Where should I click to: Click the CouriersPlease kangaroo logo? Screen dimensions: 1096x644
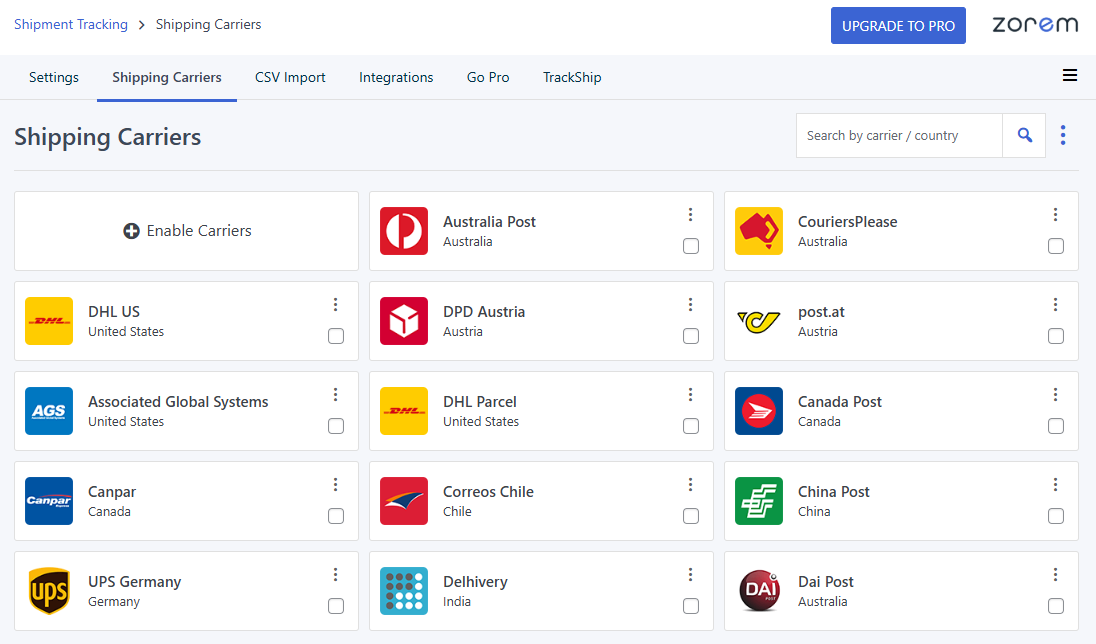pos(759,231)
